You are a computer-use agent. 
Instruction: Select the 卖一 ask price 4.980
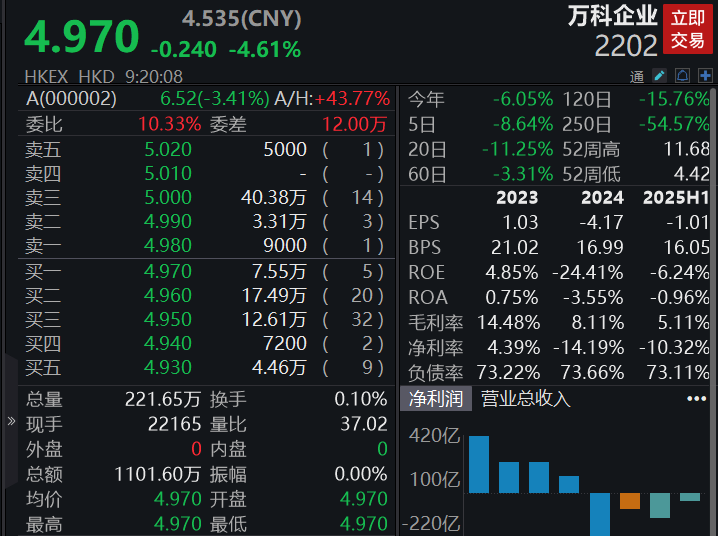(167, 246)
